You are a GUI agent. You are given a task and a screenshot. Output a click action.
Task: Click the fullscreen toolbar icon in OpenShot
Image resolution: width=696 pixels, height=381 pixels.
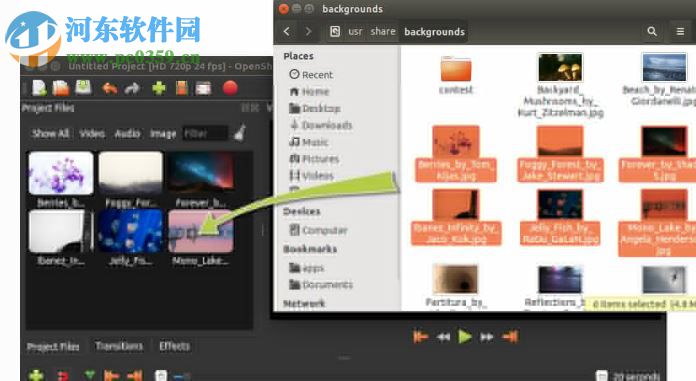click(203, 88)
